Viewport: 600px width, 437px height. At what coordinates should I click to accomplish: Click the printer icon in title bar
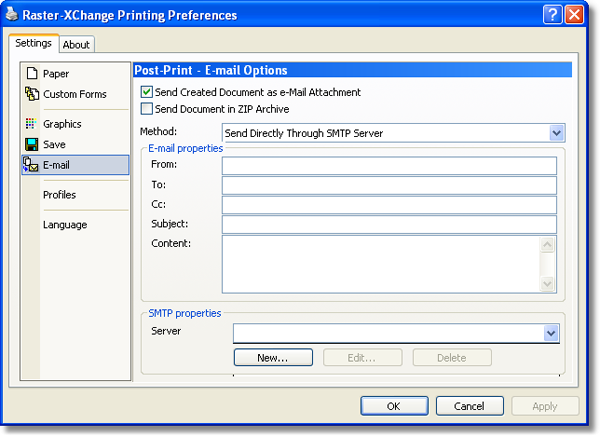(x=12, y=15)
